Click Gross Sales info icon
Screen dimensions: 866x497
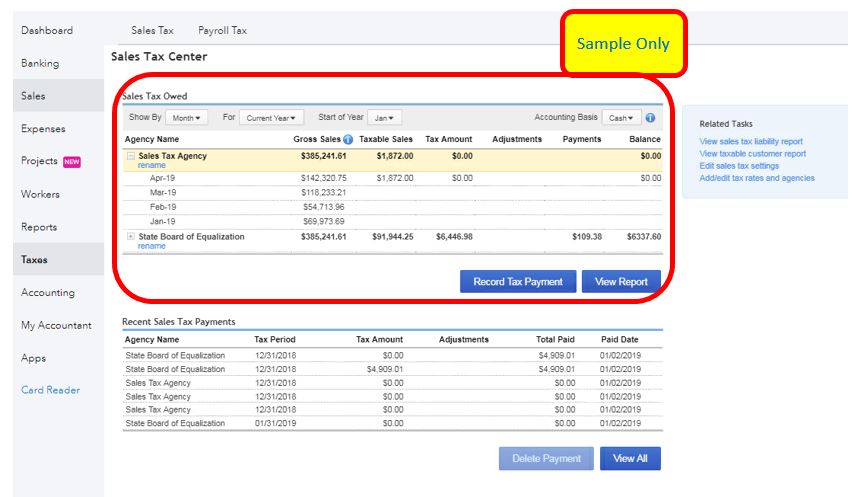click(x=348, y=139)
